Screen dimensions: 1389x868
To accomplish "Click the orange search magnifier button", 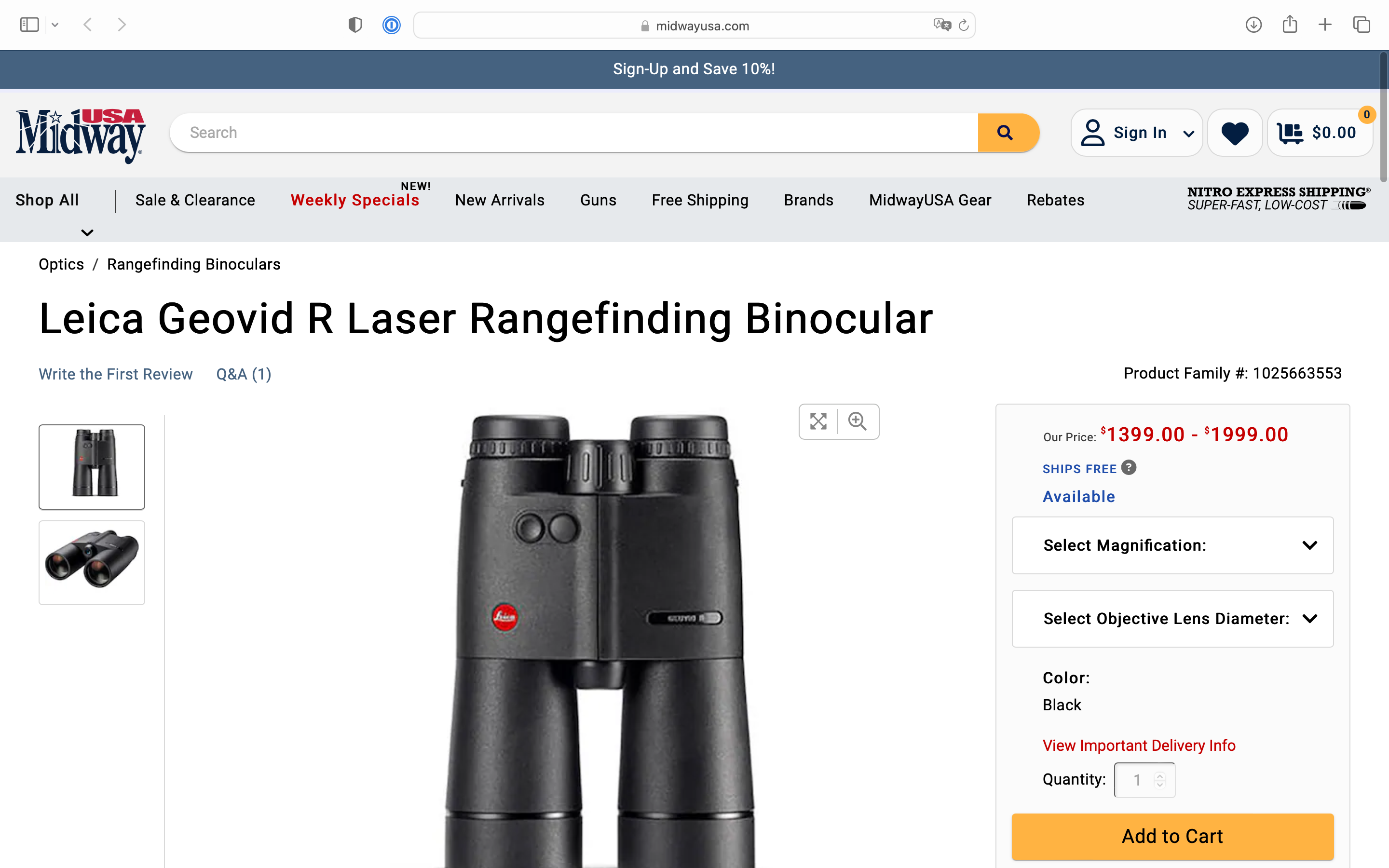I will click(1008, 133).
